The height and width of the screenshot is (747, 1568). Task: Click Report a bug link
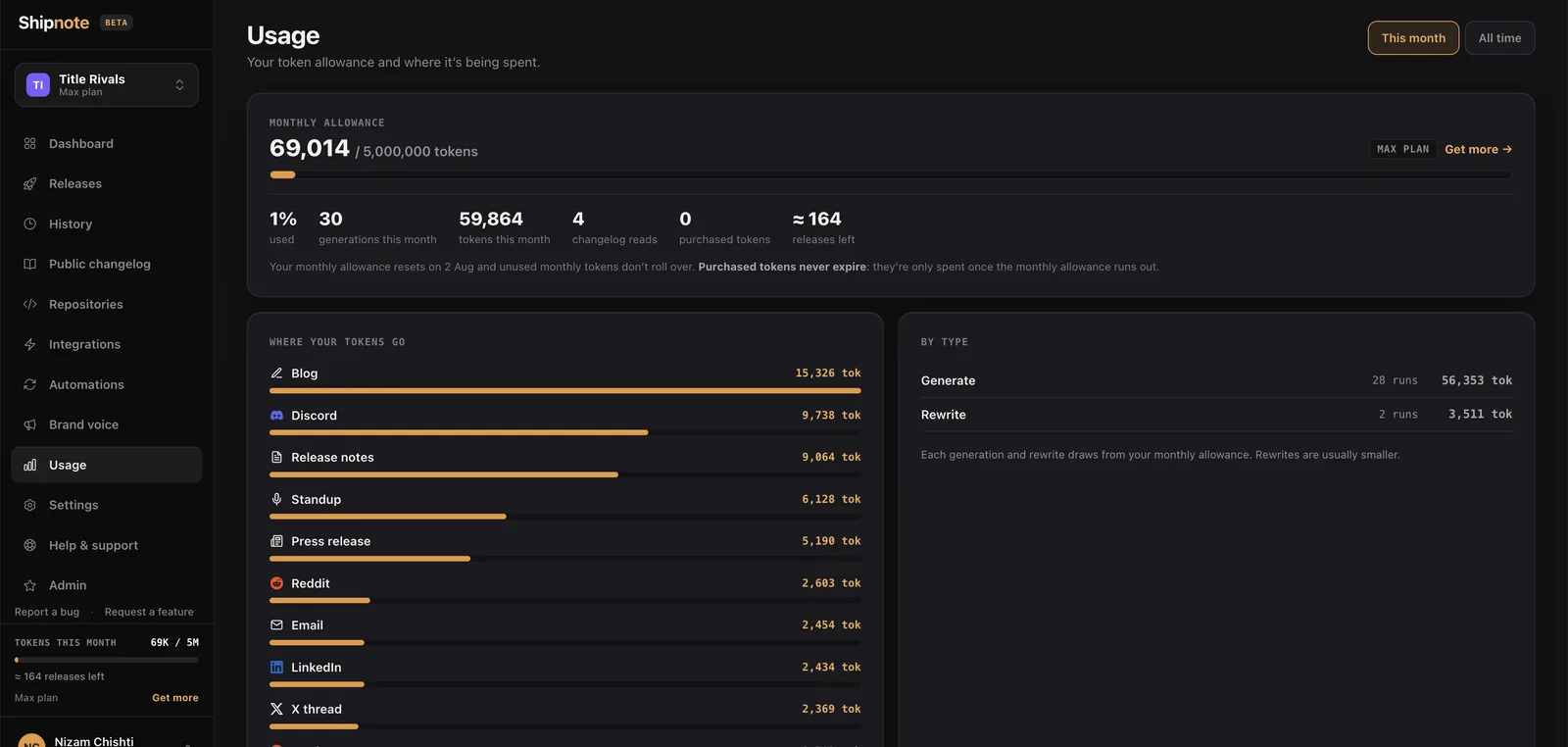click(x=47, y=612)
